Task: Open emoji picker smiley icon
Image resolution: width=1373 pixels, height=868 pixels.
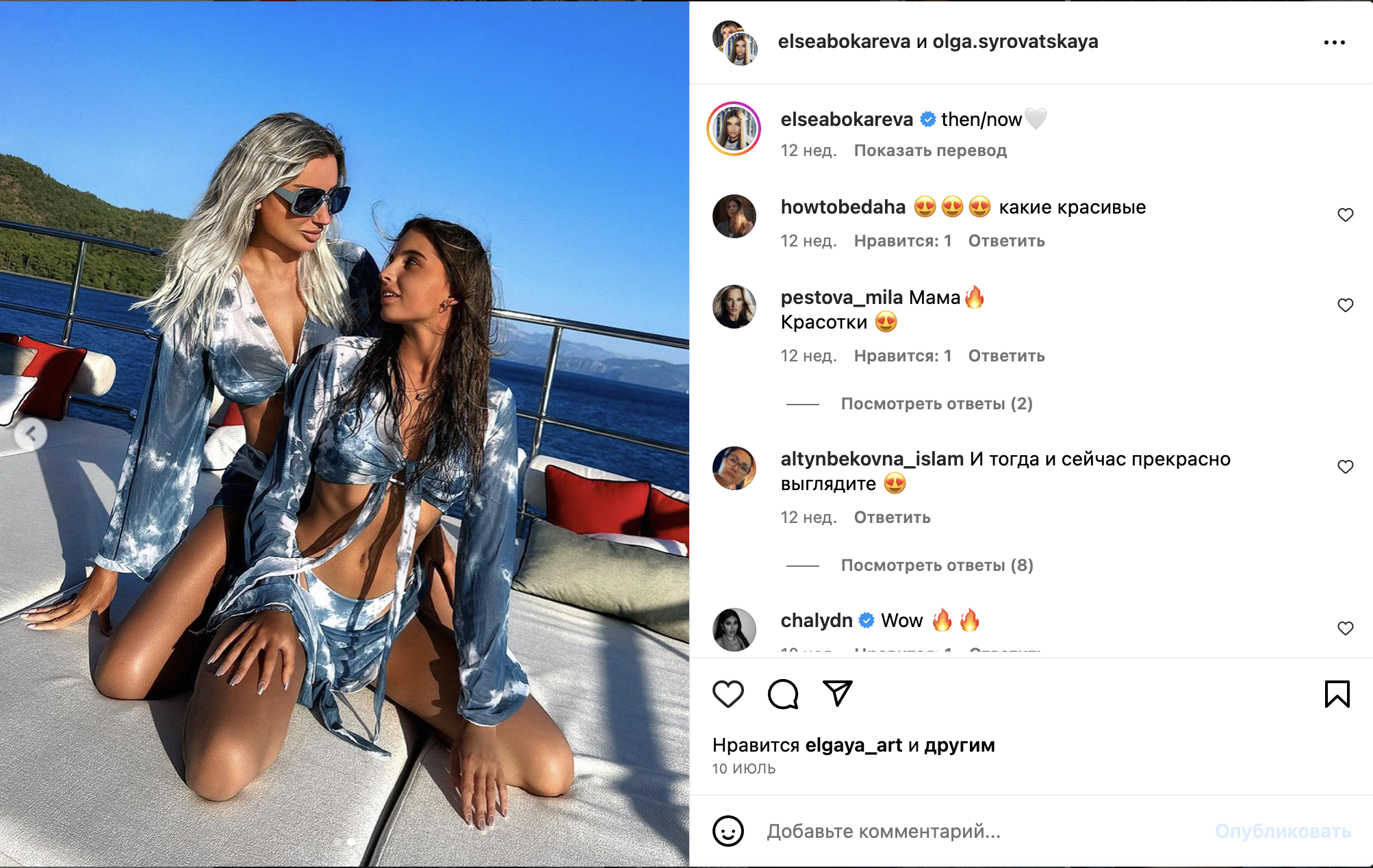Action: click(728, 831)
